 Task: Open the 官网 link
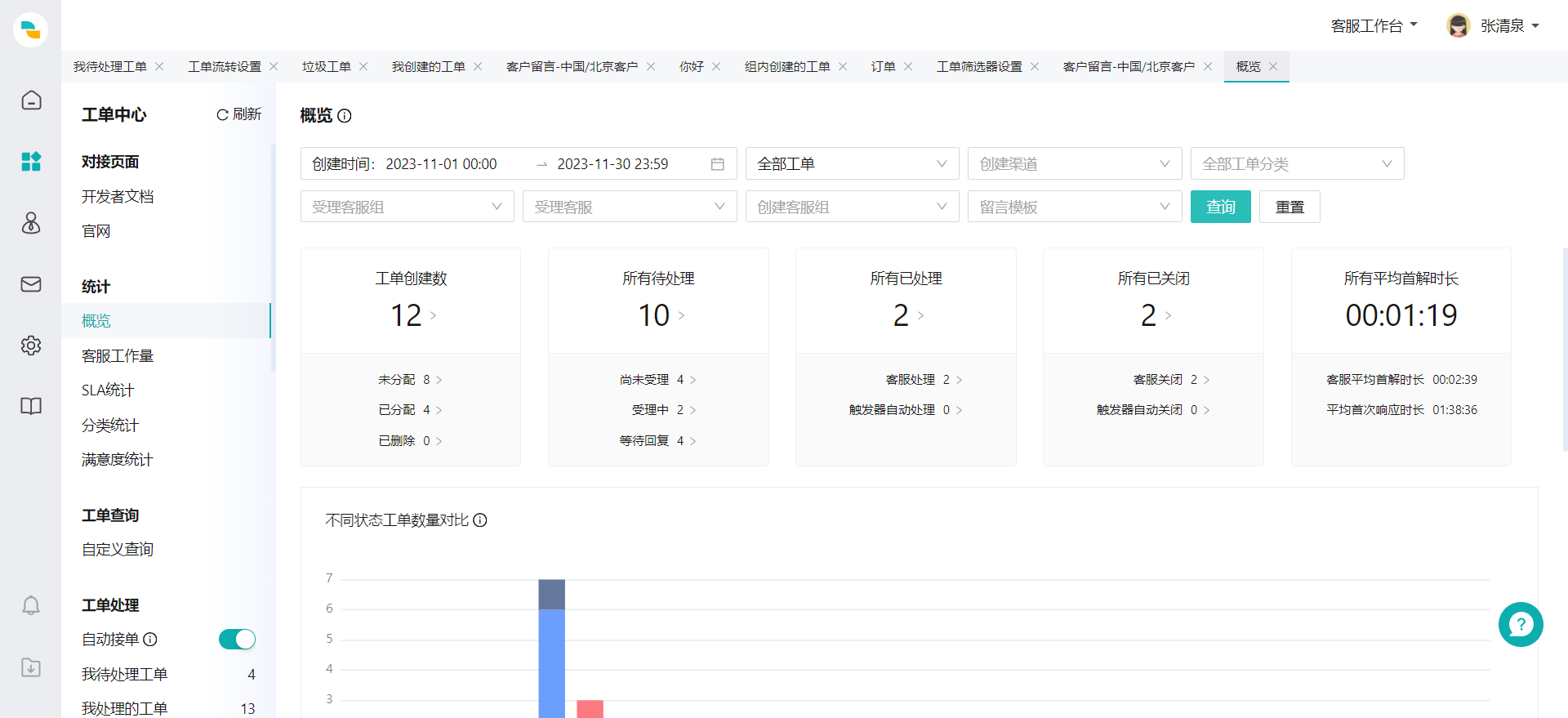coord(96,231)
